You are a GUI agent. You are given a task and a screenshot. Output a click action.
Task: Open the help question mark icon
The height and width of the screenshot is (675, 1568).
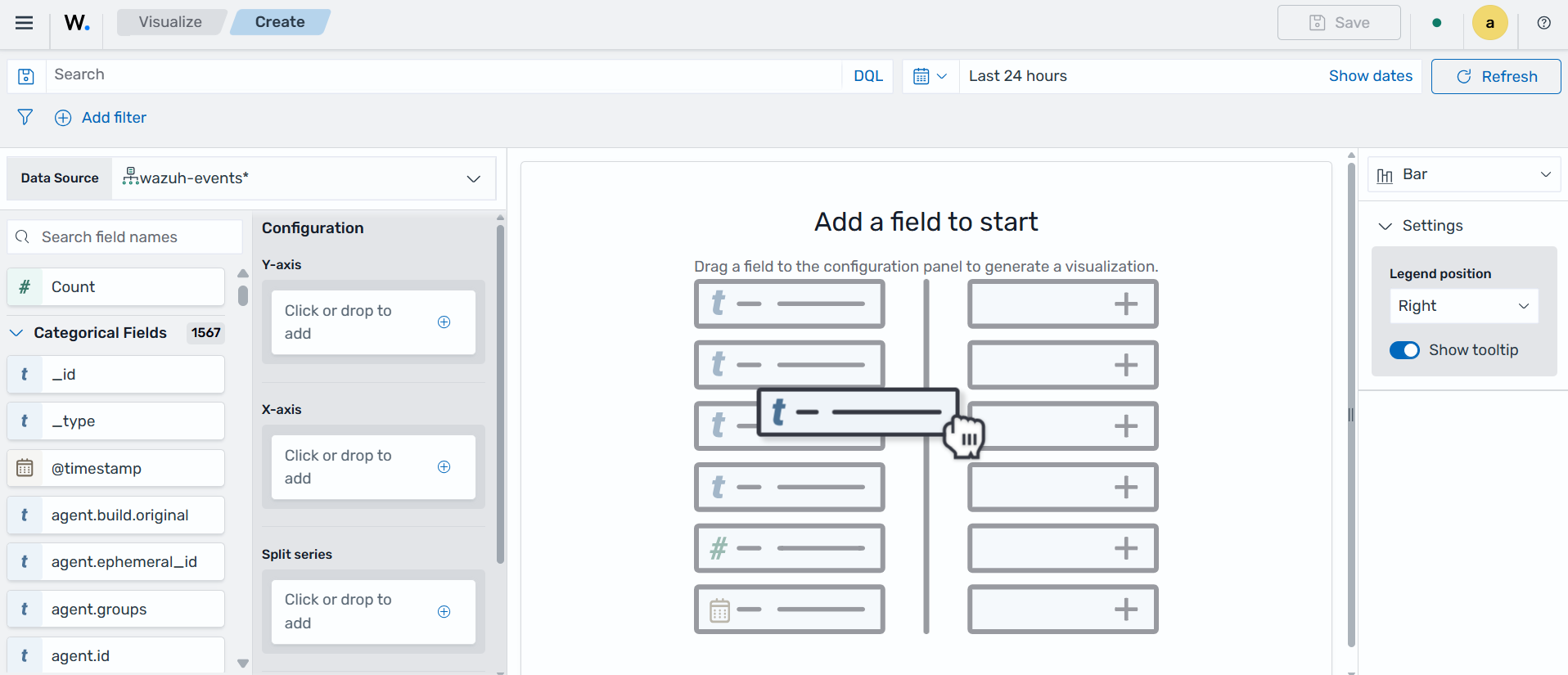coord(1544,23)
